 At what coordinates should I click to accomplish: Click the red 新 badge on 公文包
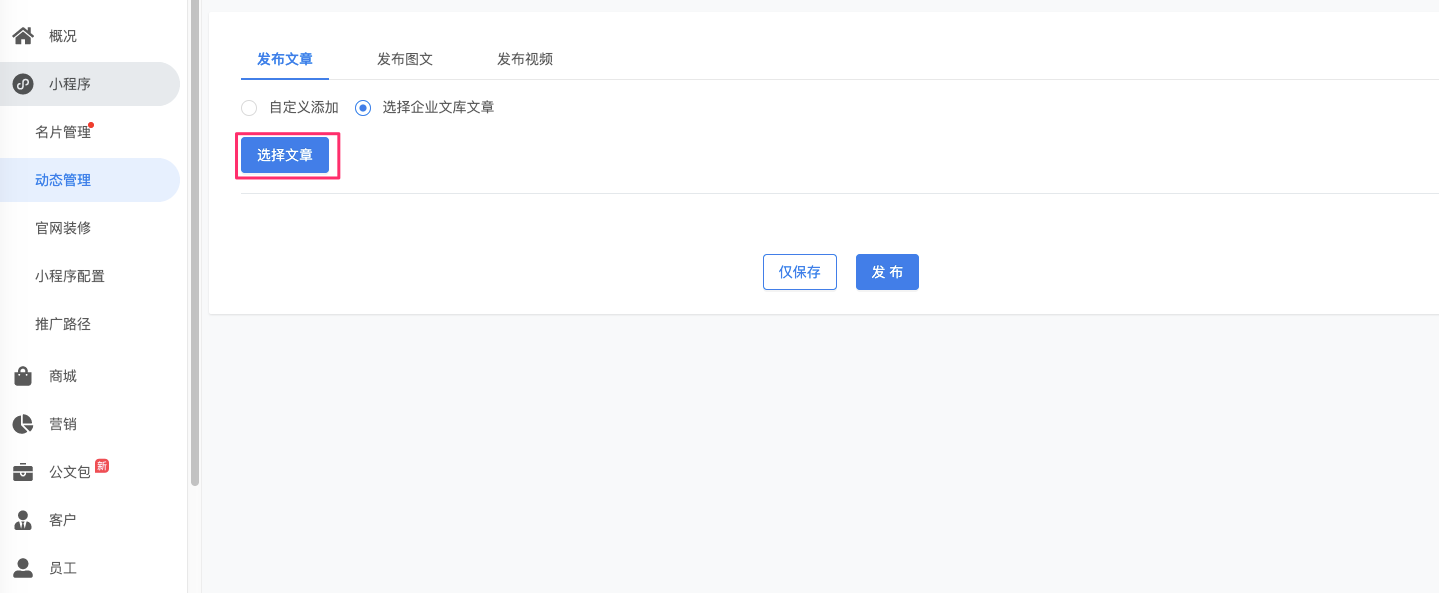(x=102, y=466)
